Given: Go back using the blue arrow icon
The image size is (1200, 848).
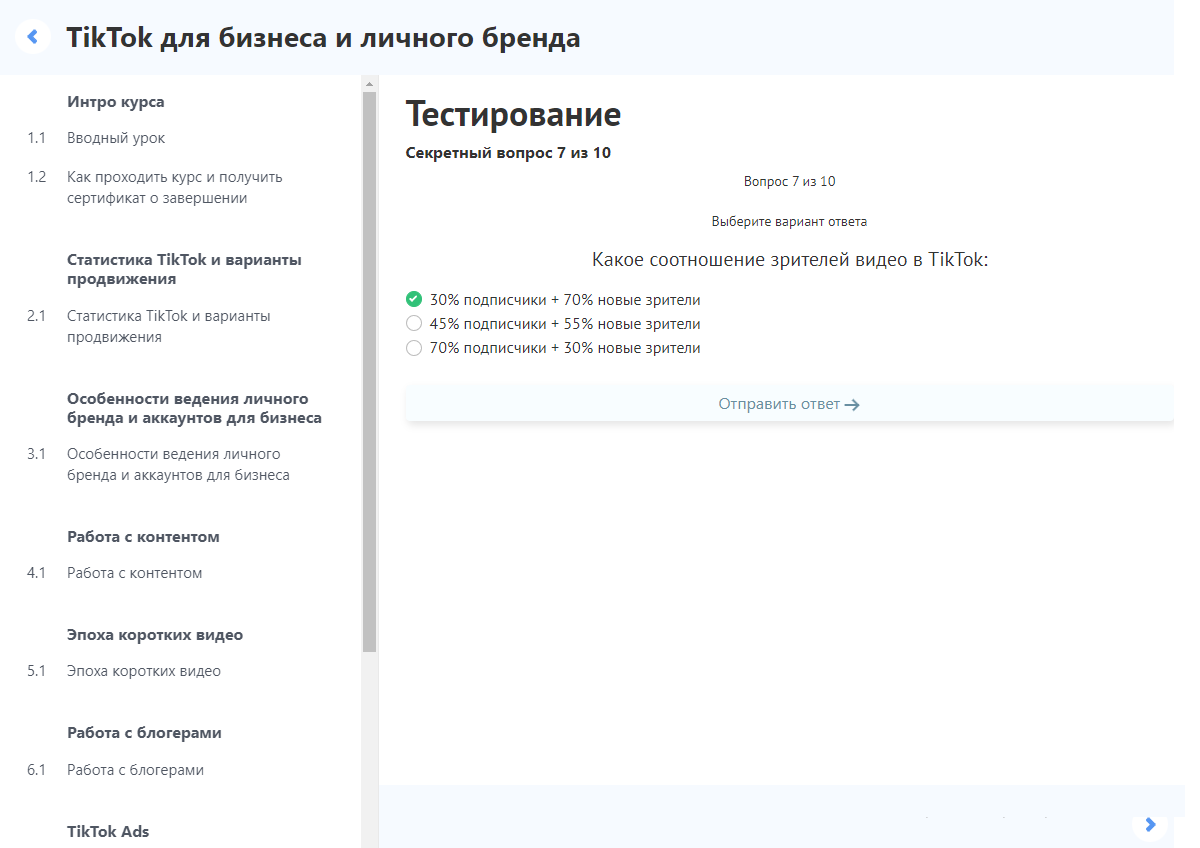Looking at the screenshot, I should pyautogui.click(x=33, y=37).
